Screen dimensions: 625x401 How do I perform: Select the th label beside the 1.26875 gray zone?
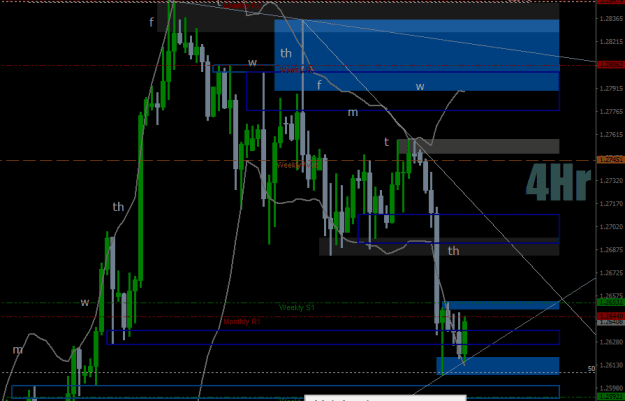point(453,251)
